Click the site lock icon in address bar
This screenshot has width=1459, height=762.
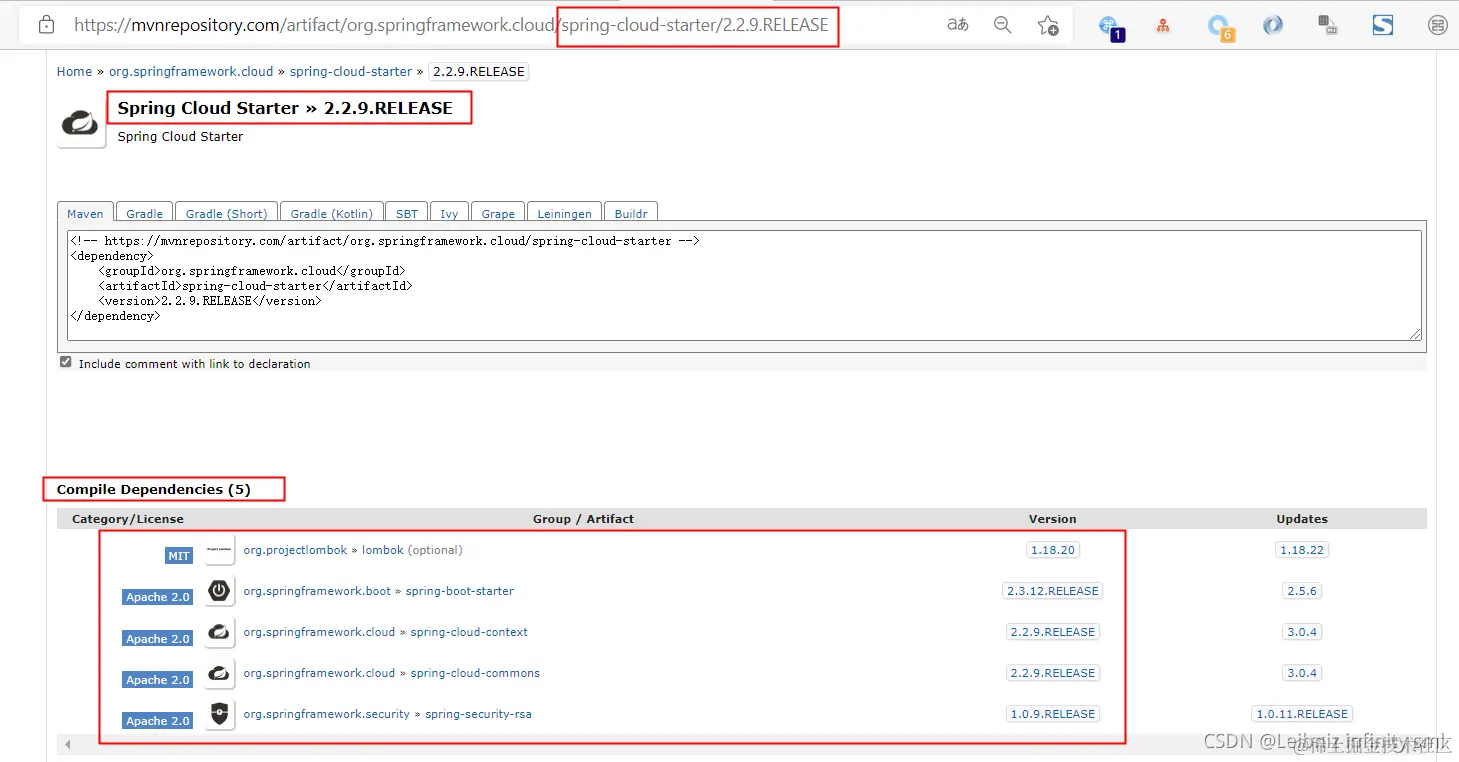tap(46, 26)
